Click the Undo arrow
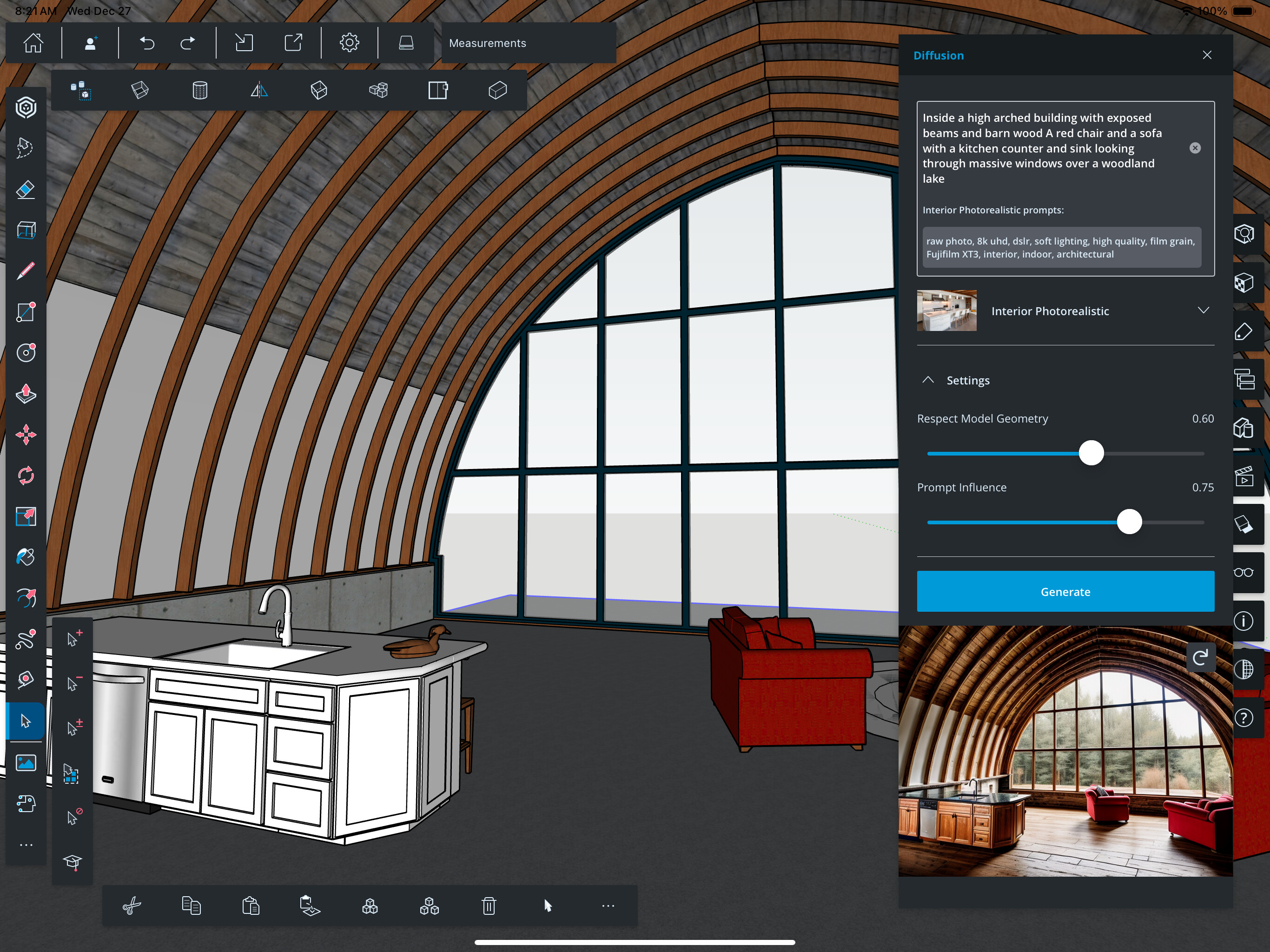Image resolution: width=1270 pixels, height=952 pixels. [x=147, y=43]
